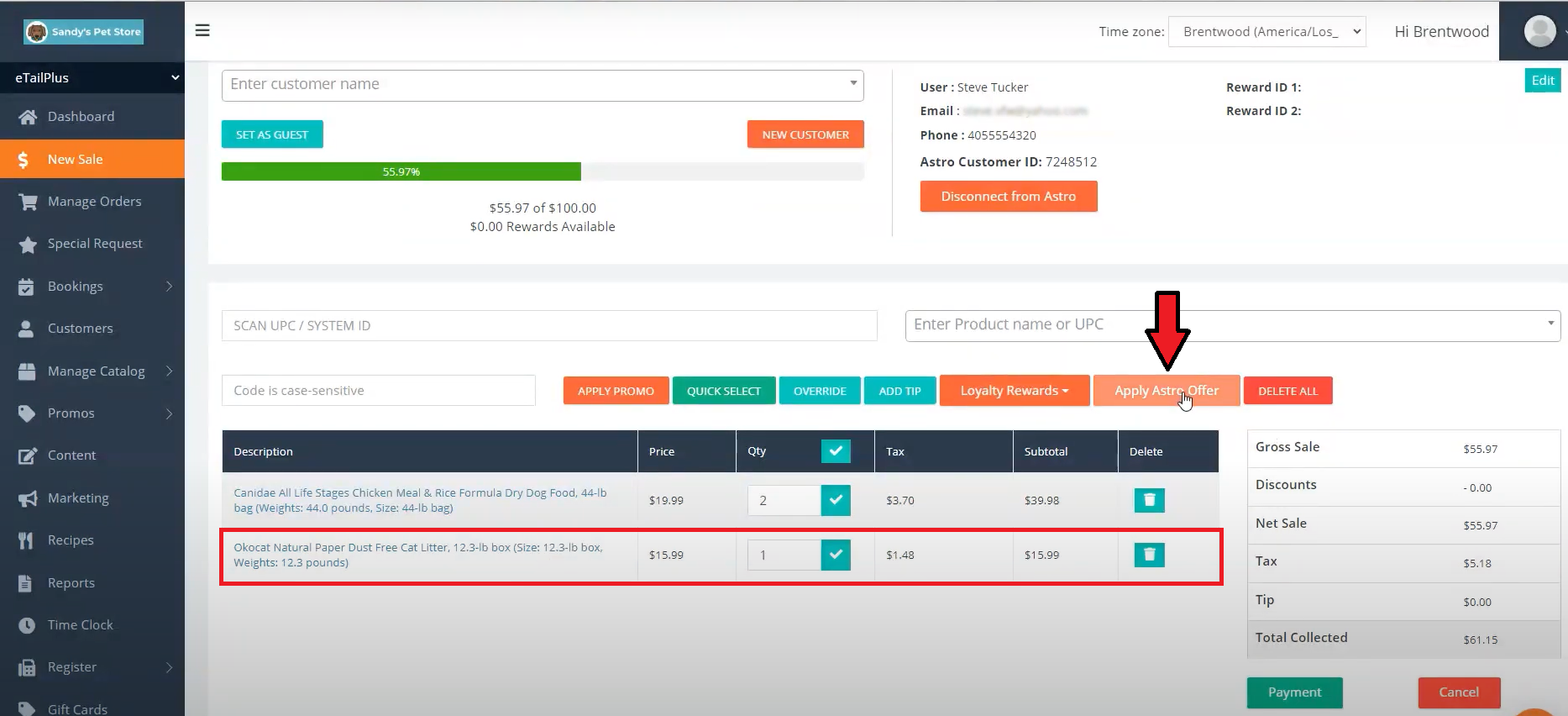Click the Apply Astro Offer button
The image size is (1568, 716).
(x=1166, y=391)
